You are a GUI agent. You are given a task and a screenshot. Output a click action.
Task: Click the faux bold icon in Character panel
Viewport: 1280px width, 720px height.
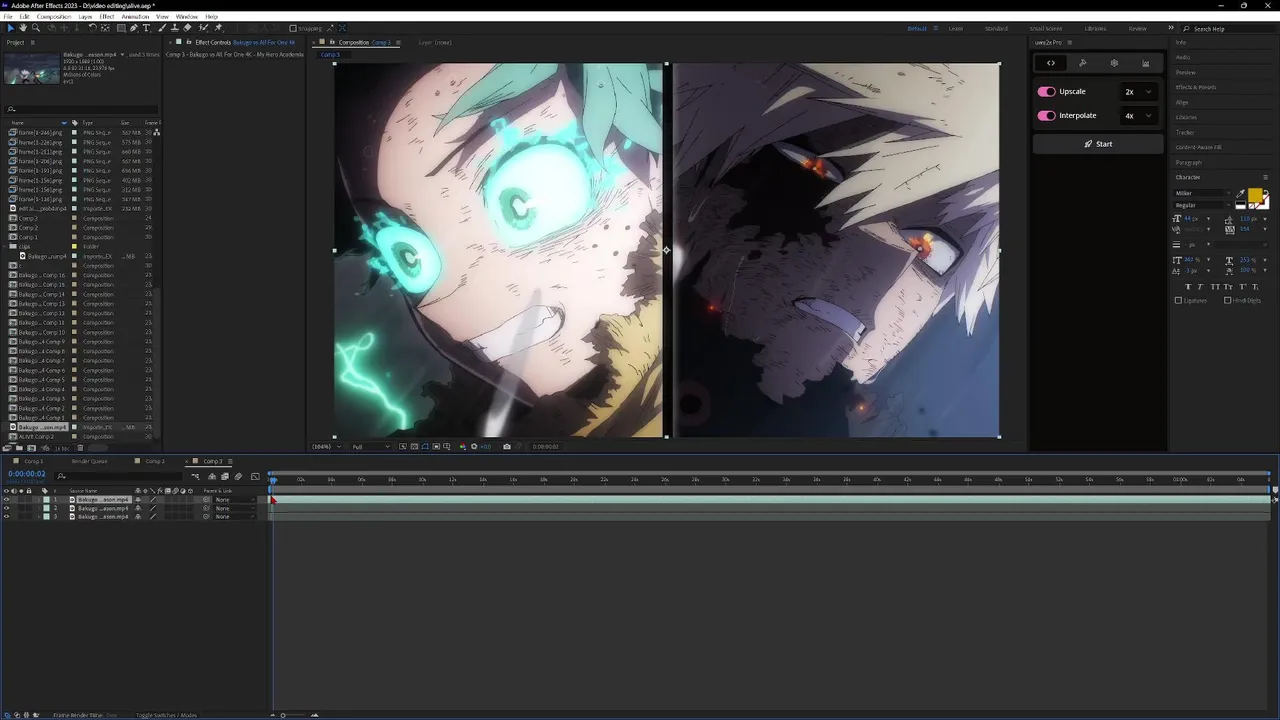pos(1188,287)
